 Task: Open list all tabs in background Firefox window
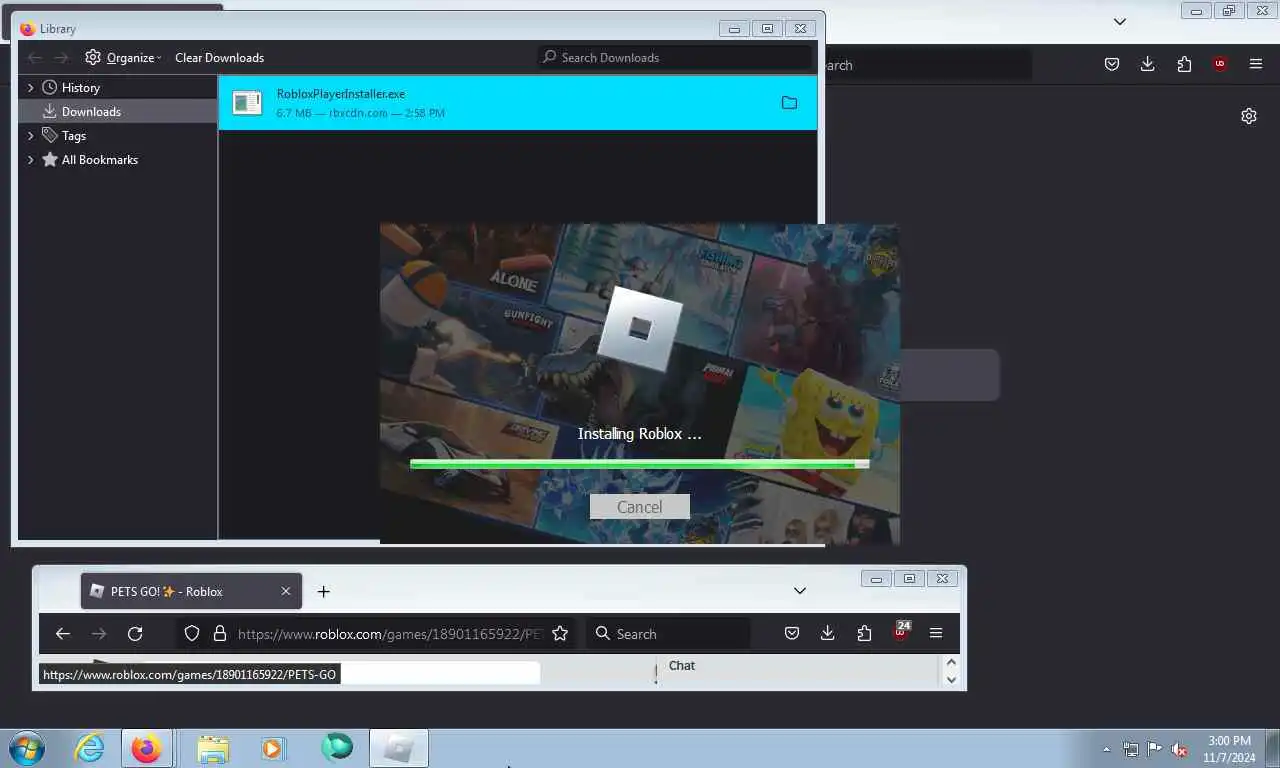point(1120,21)
